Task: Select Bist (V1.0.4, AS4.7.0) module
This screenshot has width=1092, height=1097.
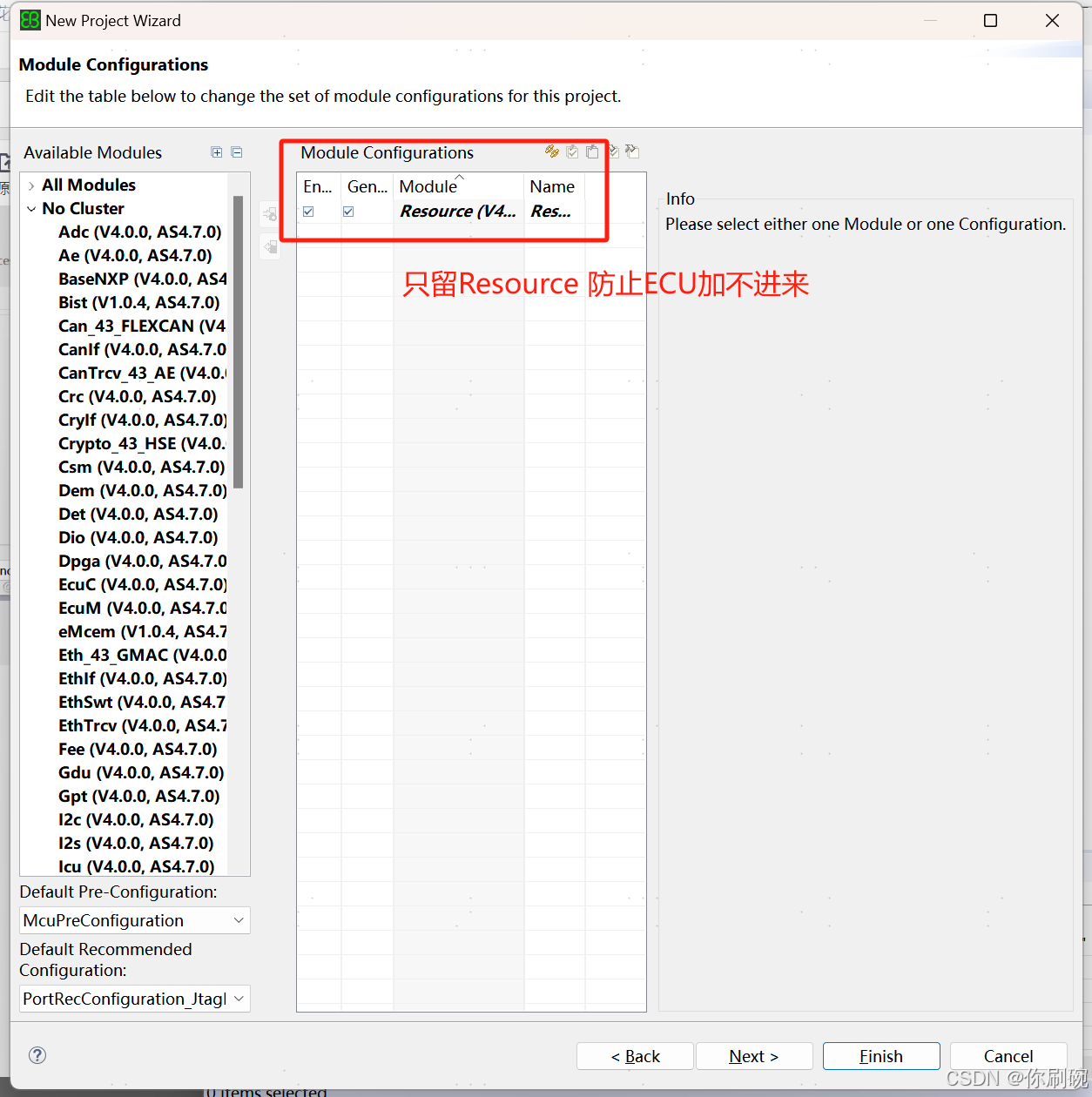Action: pos(138,303)
